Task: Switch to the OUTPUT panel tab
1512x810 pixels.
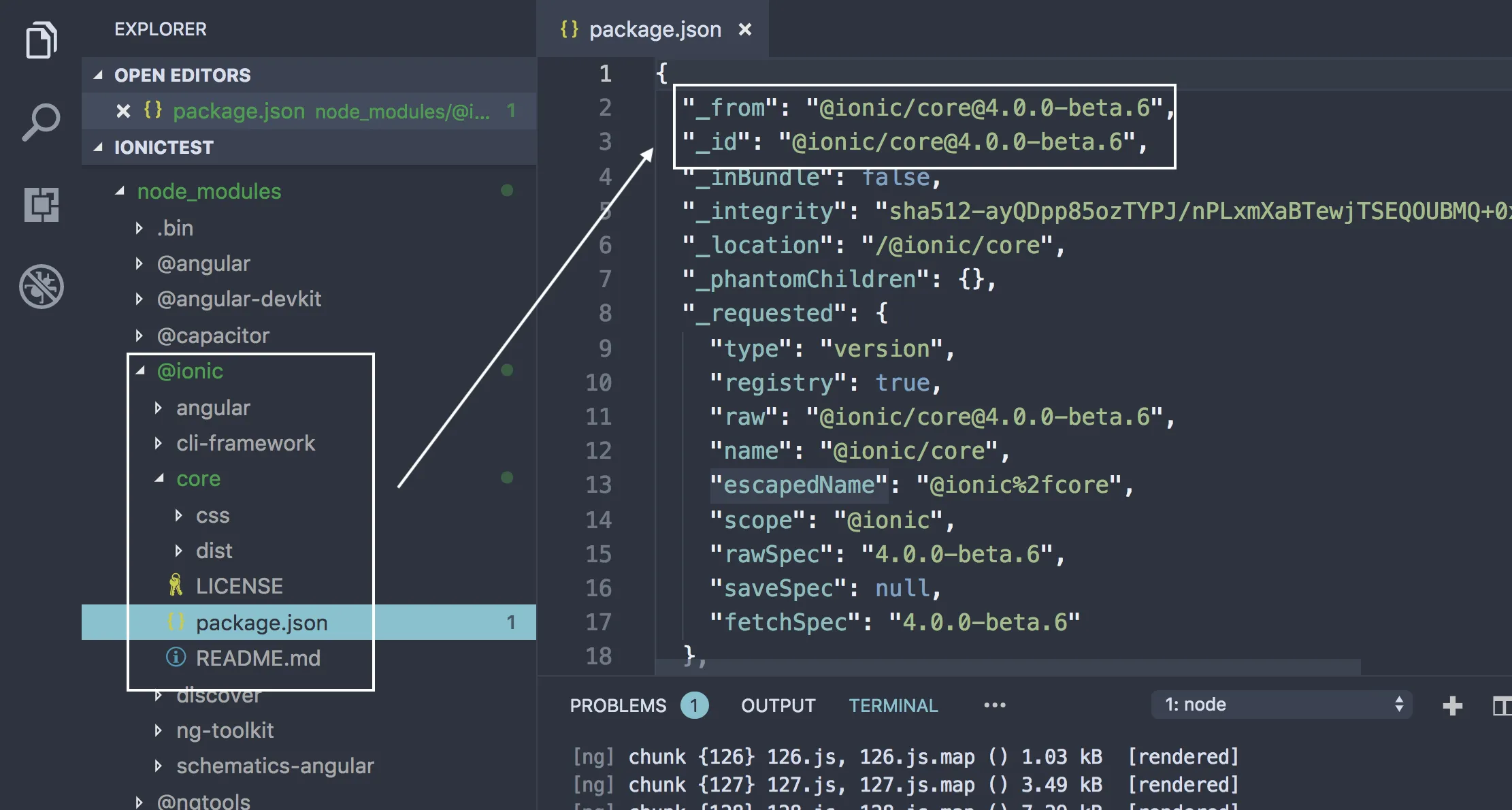Action: pos(778,706)
